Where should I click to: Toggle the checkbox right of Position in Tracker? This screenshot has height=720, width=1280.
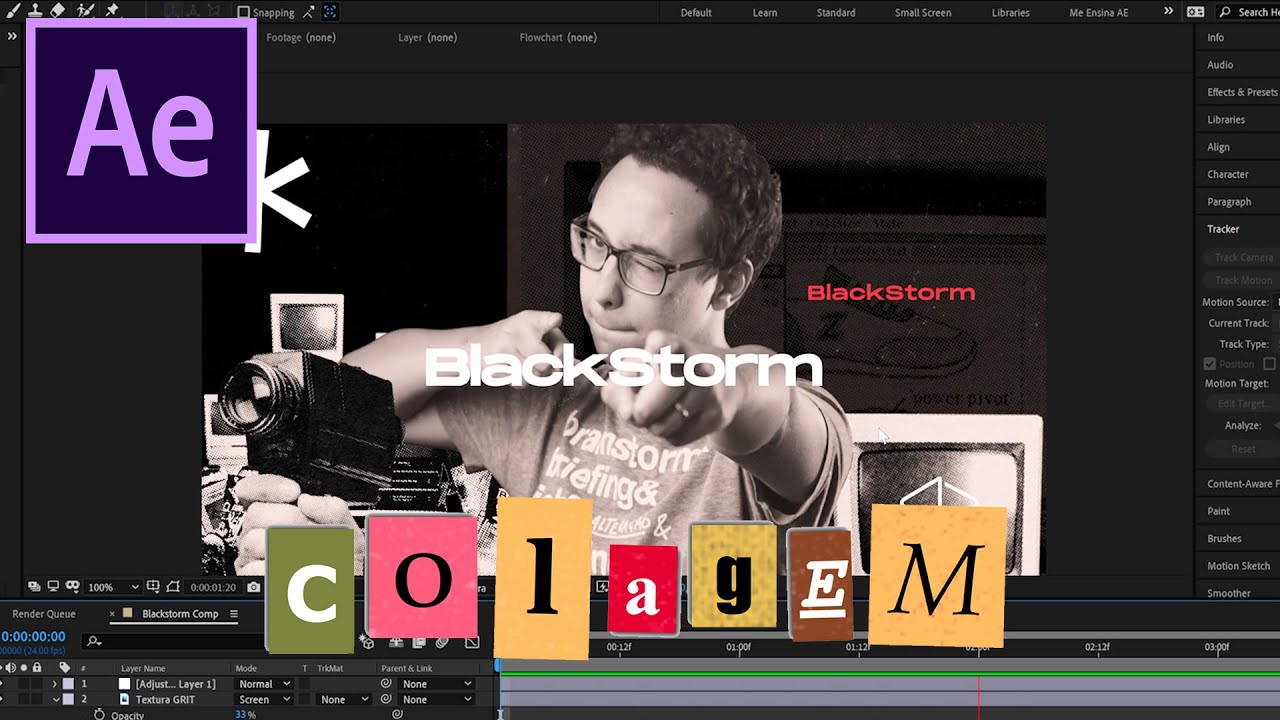point(1270,364)
